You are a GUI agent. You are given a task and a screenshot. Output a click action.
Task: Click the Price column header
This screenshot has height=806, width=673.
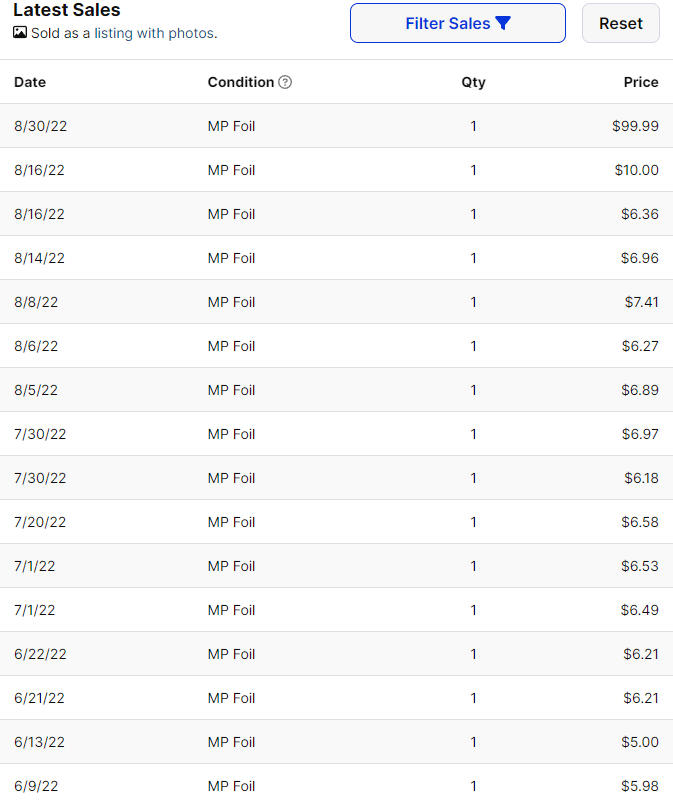click(641, 82)
